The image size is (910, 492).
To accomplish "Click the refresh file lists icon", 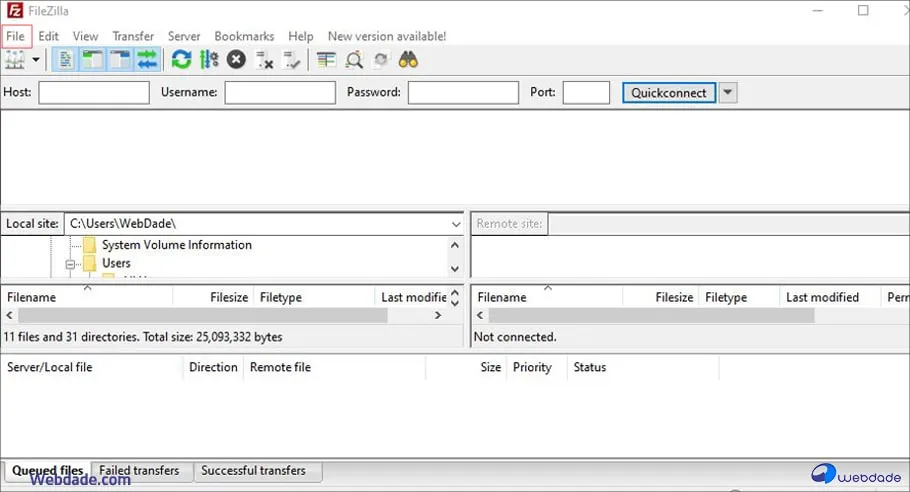I will [x=181, y=60].
